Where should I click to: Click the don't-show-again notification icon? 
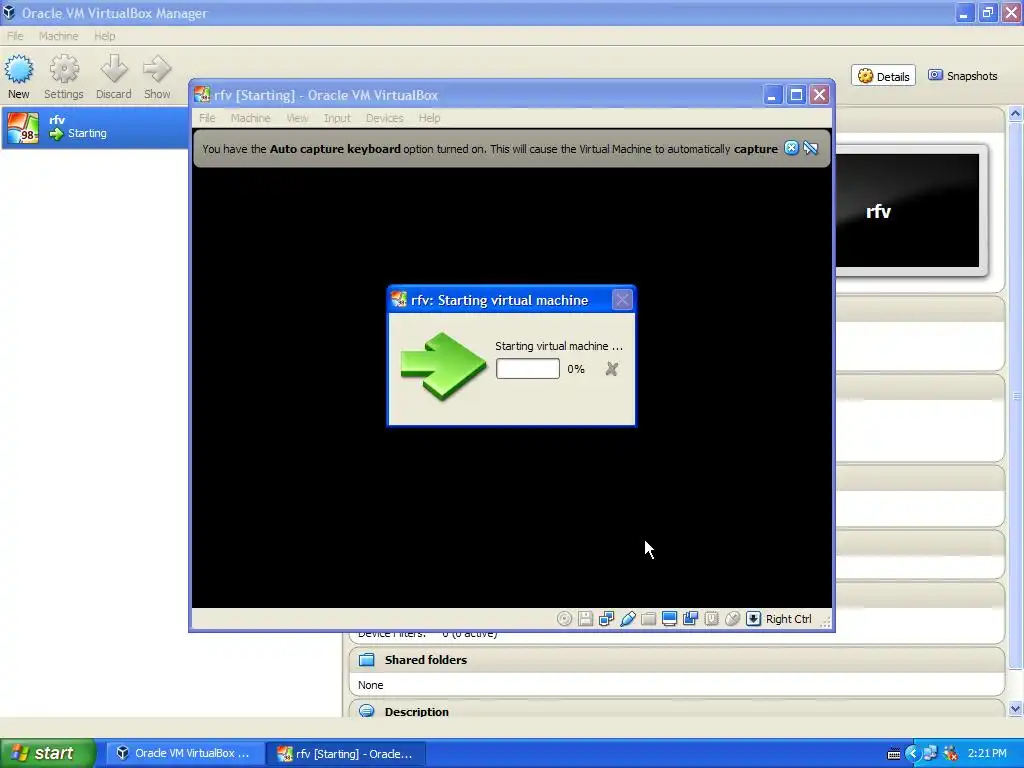point(810,148)
